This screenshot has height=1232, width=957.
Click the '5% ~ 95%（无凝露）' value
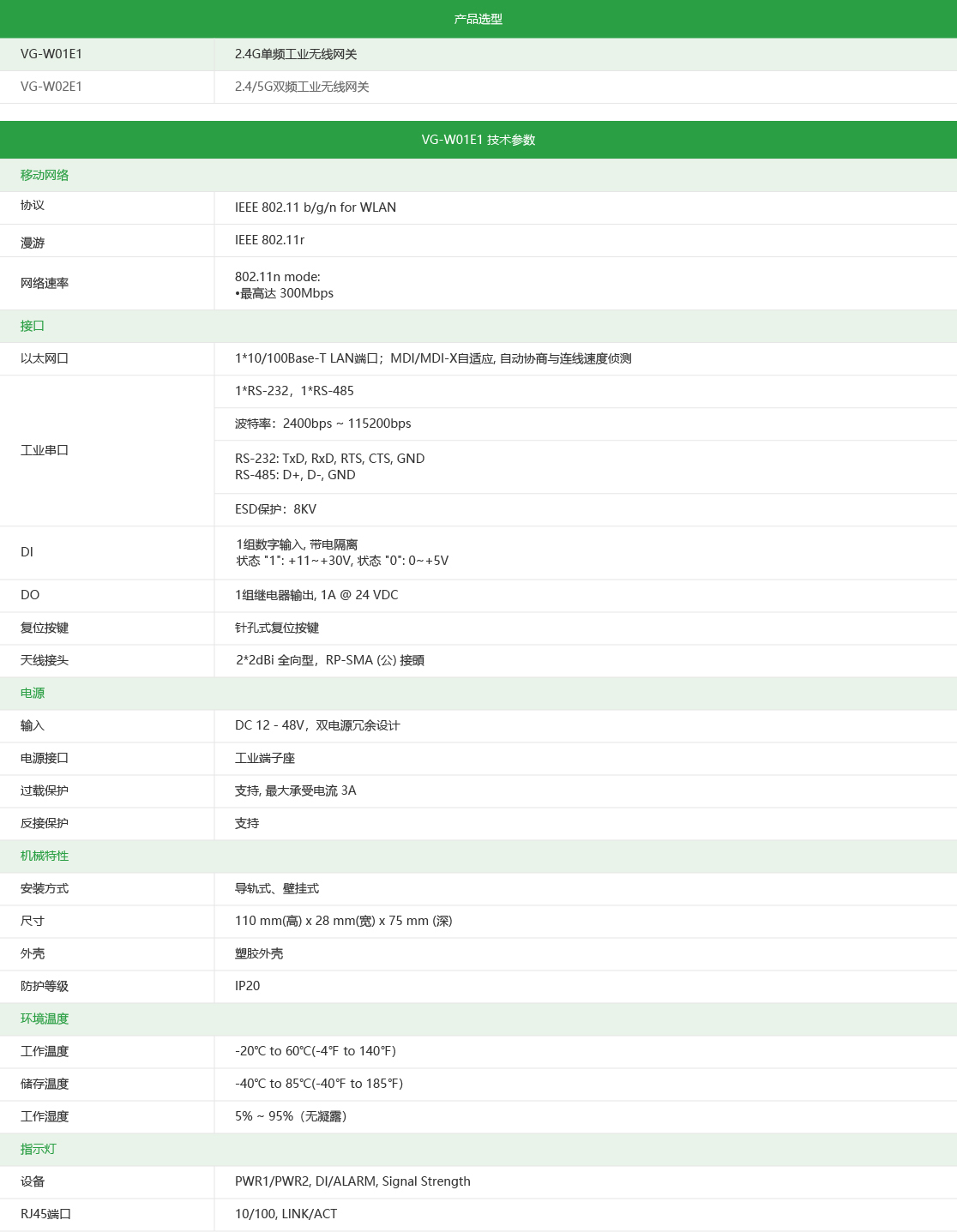(x=292, y=1116)
